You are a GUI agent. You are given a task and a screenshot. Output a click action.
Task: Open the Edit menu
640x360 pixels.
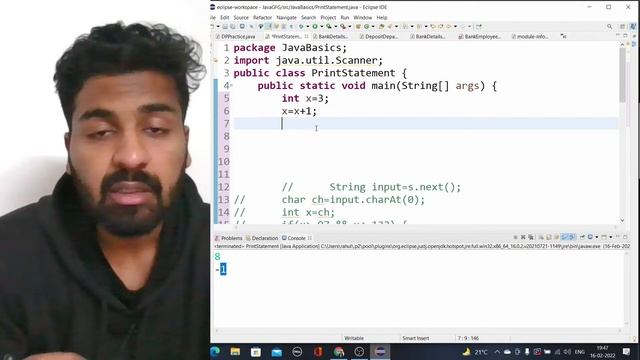point(224,18)
